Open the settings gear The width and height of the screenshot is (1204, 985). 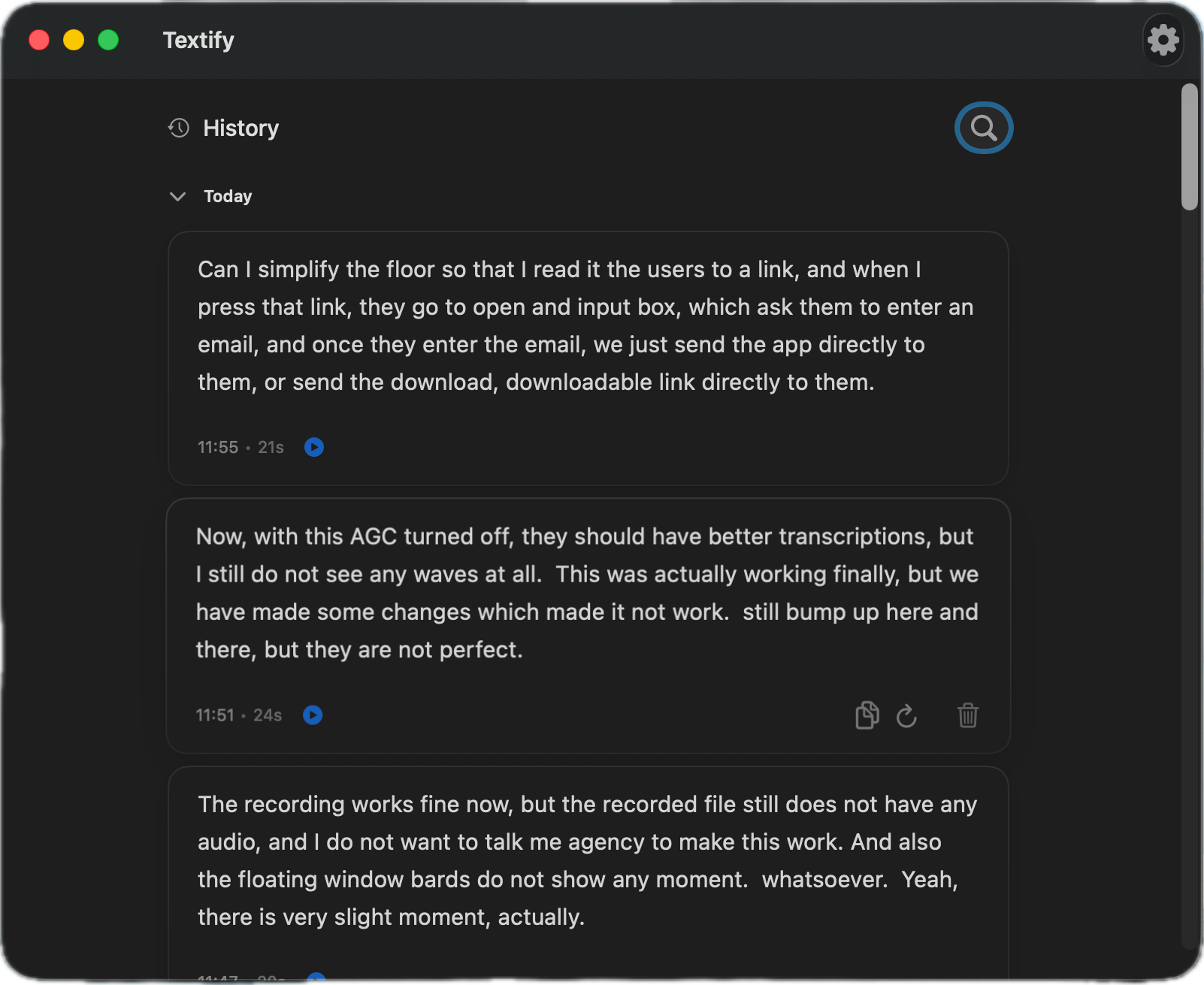[1163, 40]
